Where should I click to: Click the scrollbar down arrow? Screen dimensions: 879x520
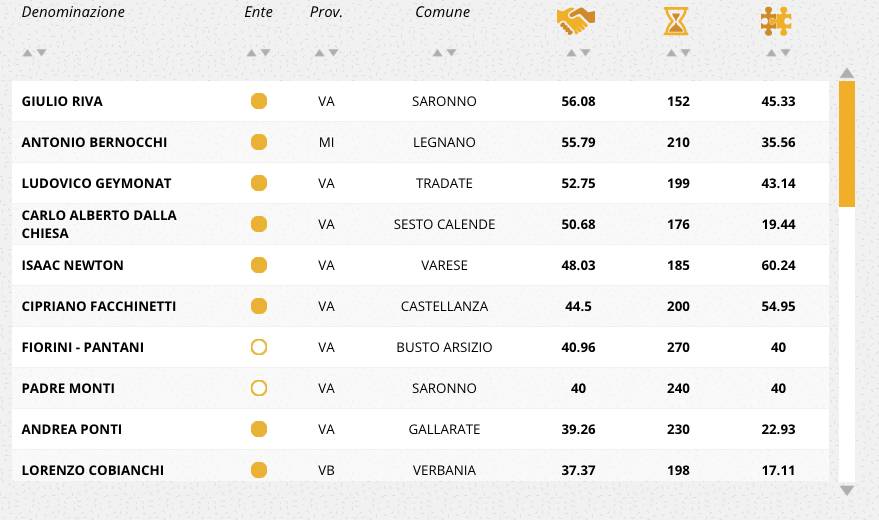(847, 491)
